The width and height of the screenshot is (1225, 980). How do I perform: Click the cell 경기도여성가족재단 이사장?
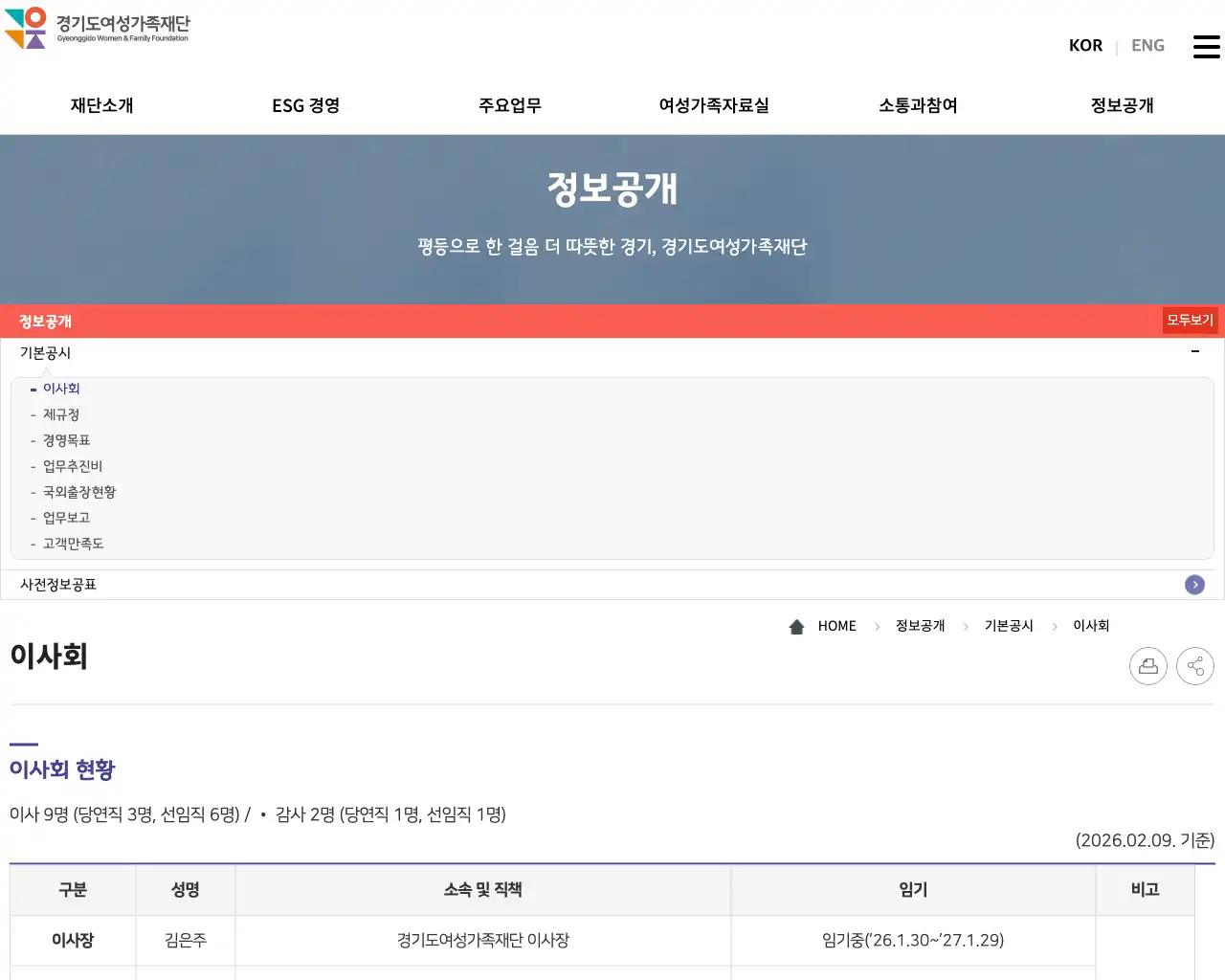[x=483, y=941]
